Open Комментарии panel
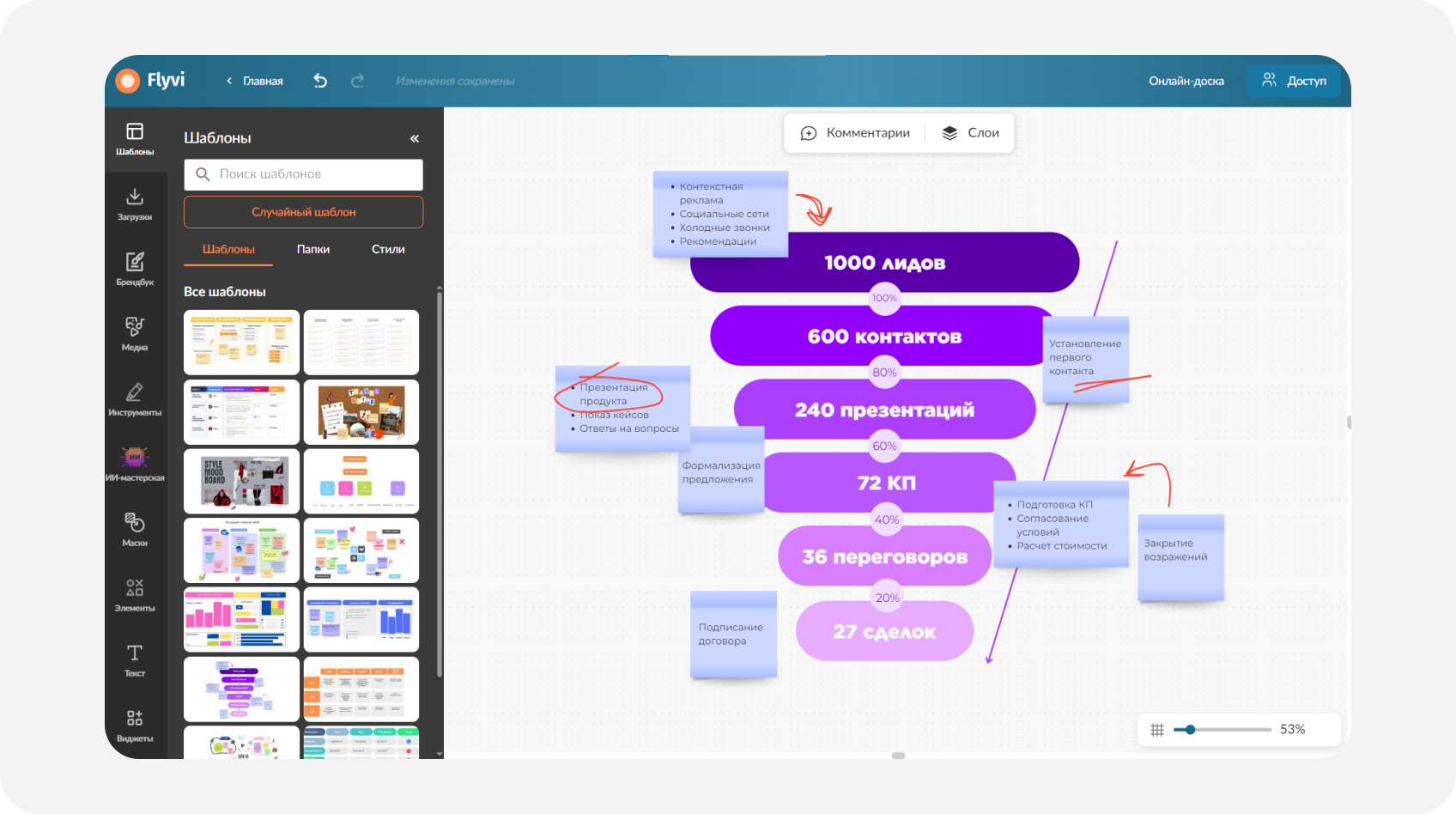 point(855,133)
